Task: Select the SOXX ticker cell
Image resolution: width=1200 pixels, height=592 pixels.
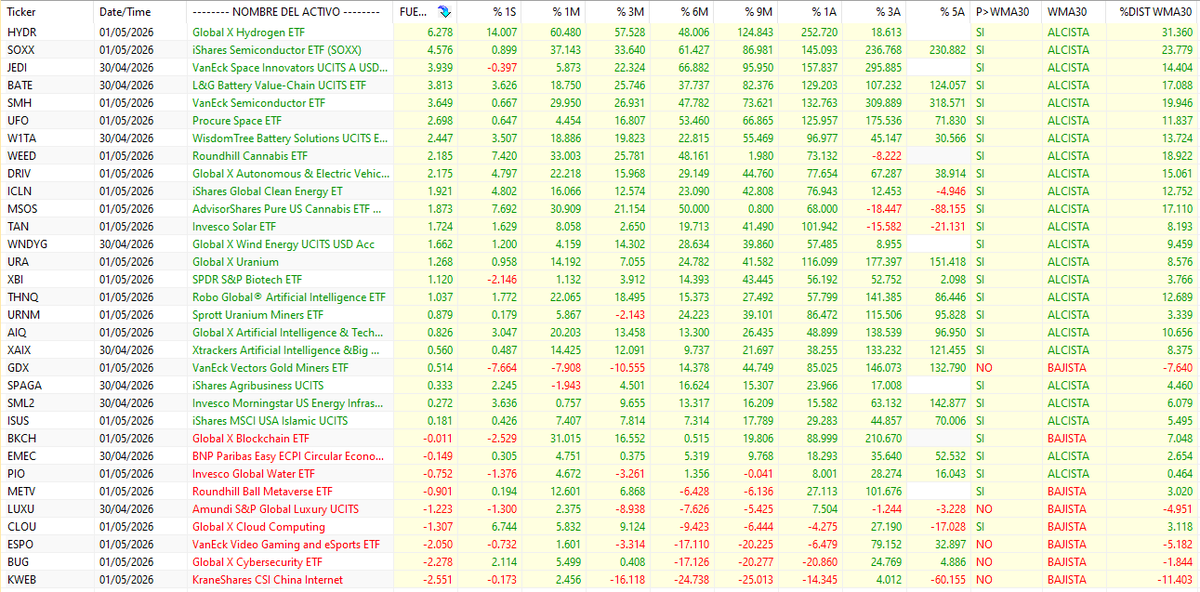Action: click(21, 48)
